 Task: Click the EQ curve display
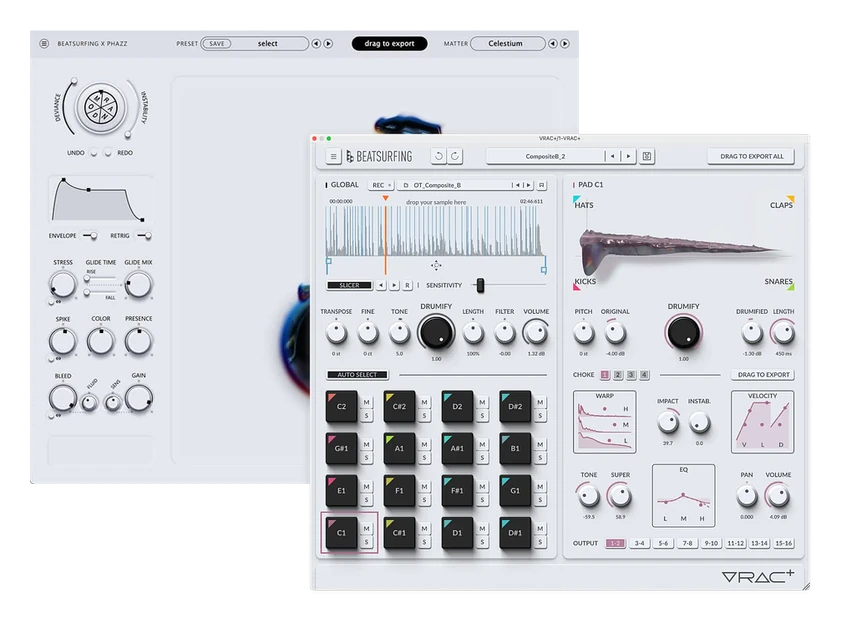(x=683, y=496)
